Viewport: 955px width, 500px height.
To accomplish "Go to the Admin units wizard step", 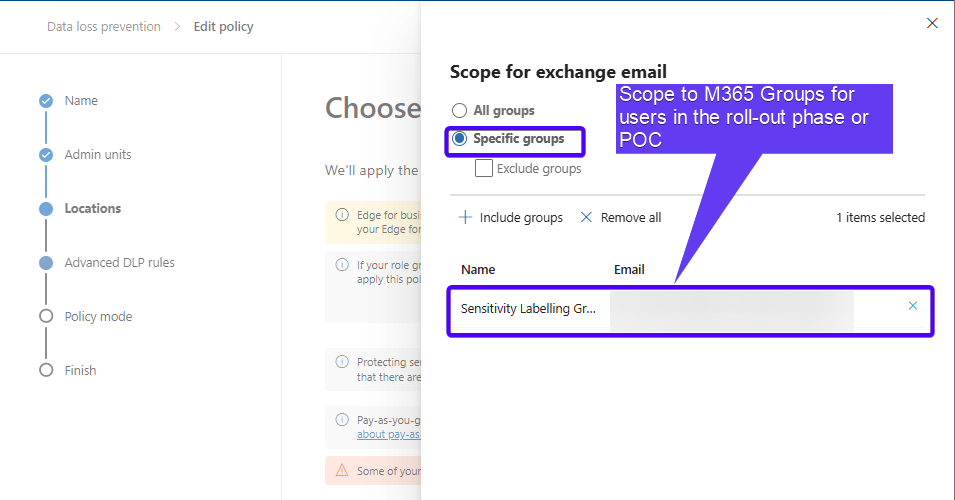I will coord(98,155).
